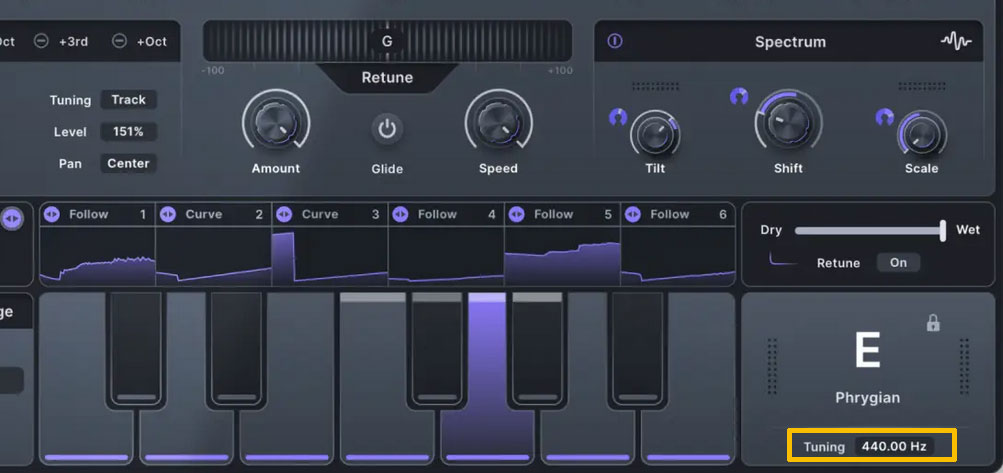The width and height of the screenshot is (1003, 473).
Task: Select the Follow 6 modulation slot
Action: pyautogui.click(x=678, y=214)
